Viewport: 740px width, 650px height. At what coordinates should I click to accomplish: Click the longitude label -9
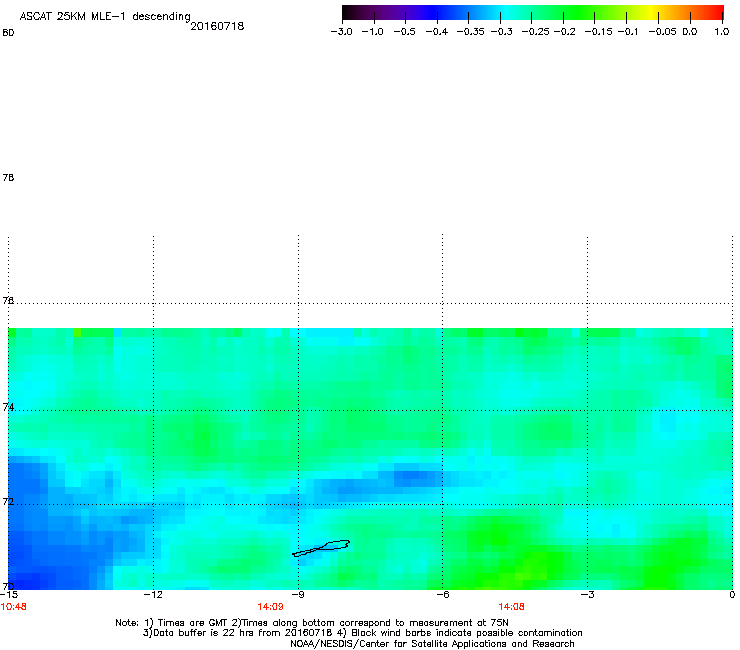298,594
